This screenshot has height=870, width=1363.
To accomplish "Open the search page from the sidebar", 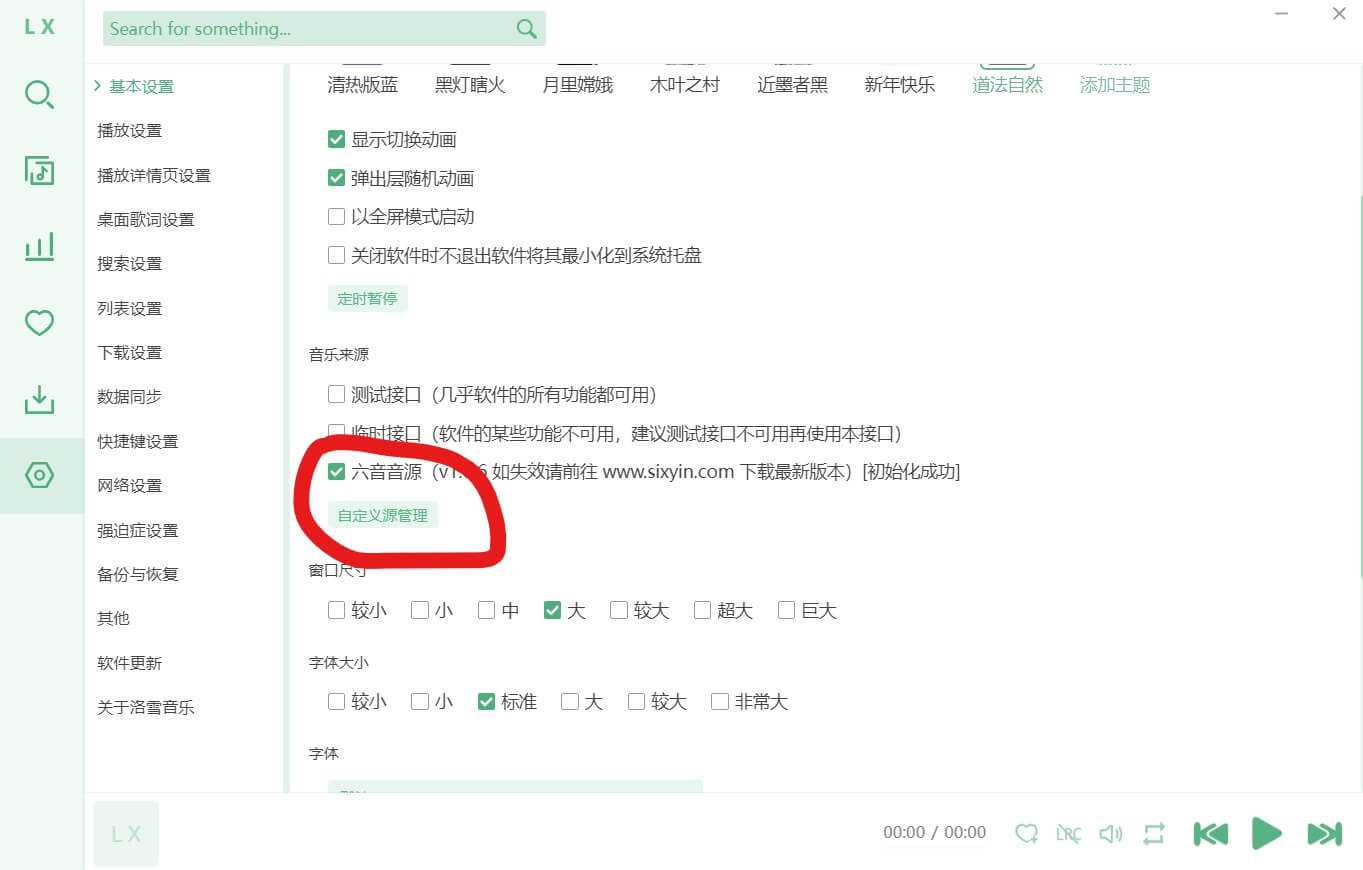I will tap(39, 95).
